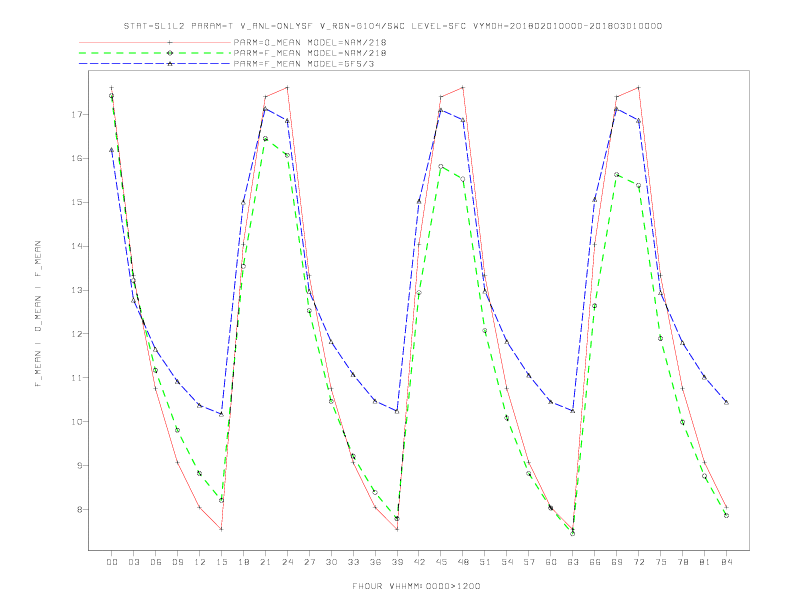
Task: Click the y-axis title F_MEAN | O_MEAN | F_MEAN
Action: pos(38,314)
